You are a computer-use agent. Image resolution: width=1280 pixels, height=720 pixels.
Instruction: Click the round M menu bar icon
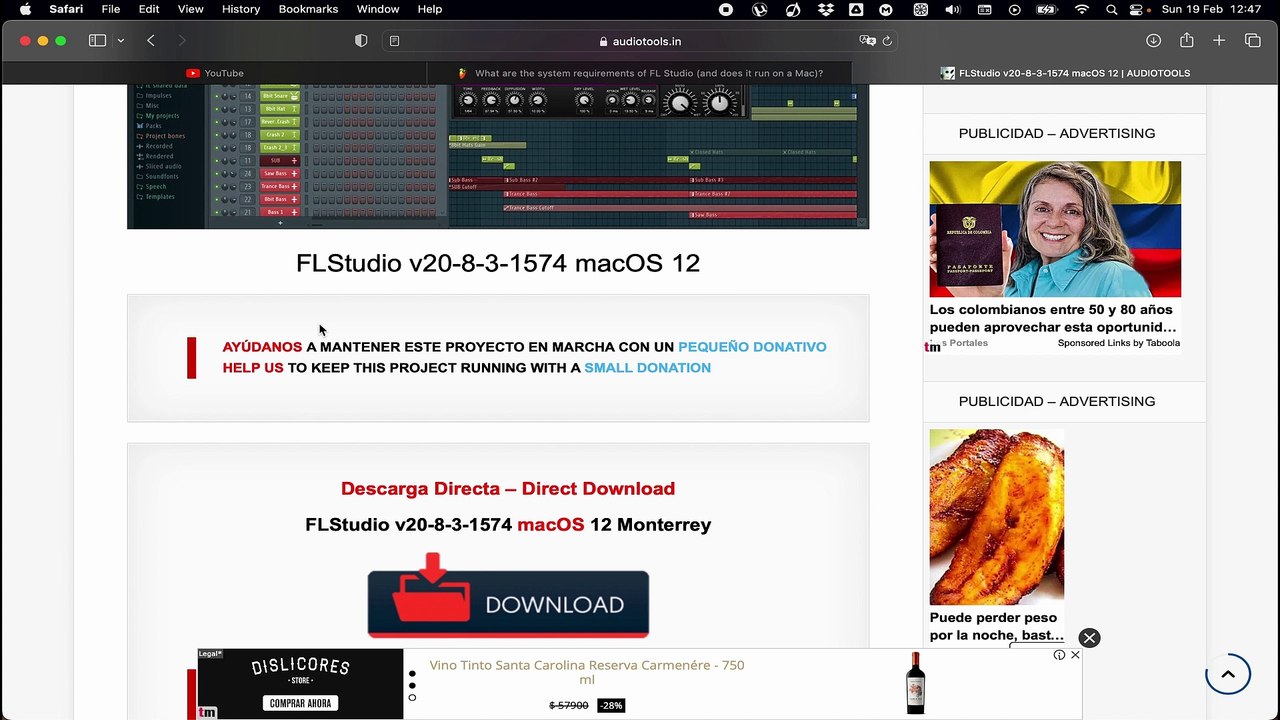[x=886, y=9]
